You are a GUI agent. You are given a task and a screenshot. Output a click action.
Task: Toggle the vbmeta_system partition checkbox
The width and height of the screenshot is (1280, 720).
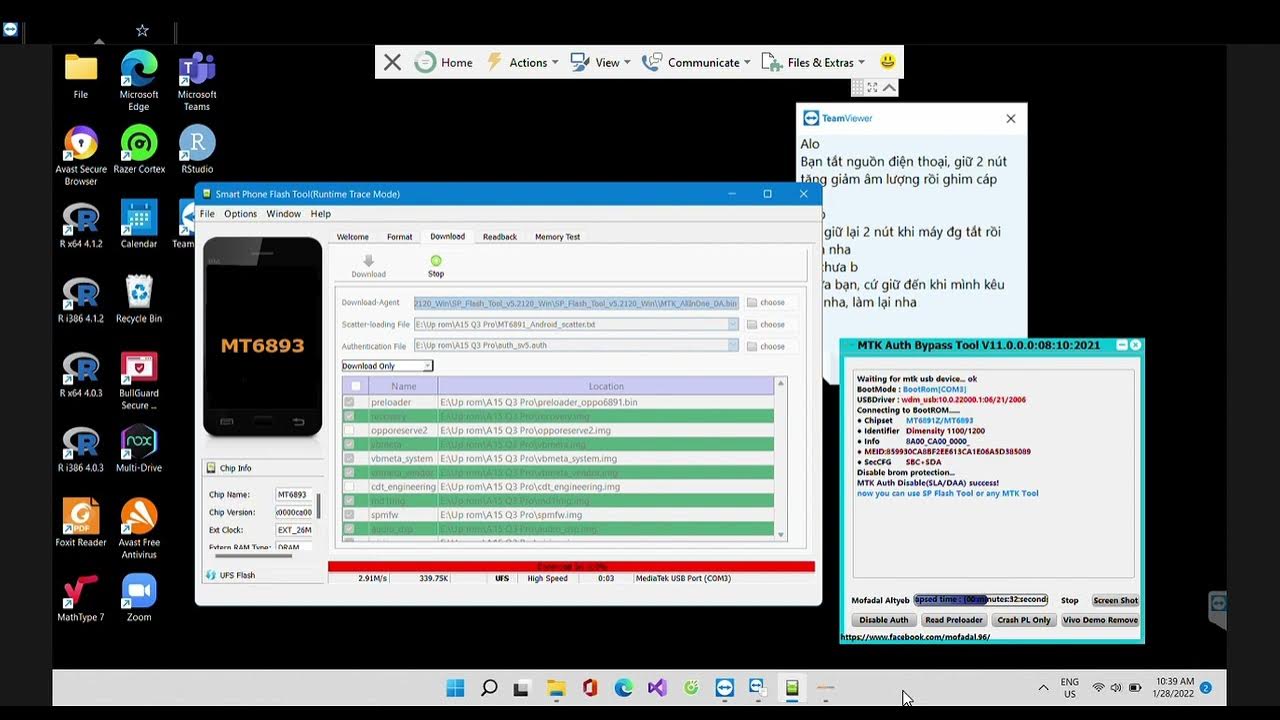pyautogui.click(x=349, y=458)
